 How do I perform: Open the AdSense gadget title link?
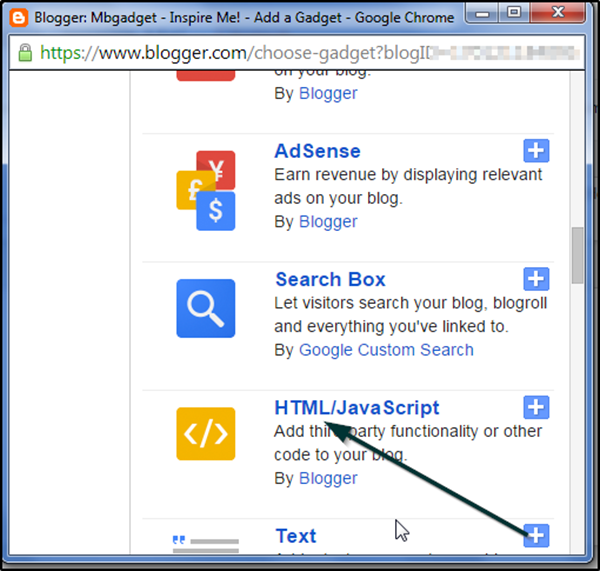tap(318, 151)
